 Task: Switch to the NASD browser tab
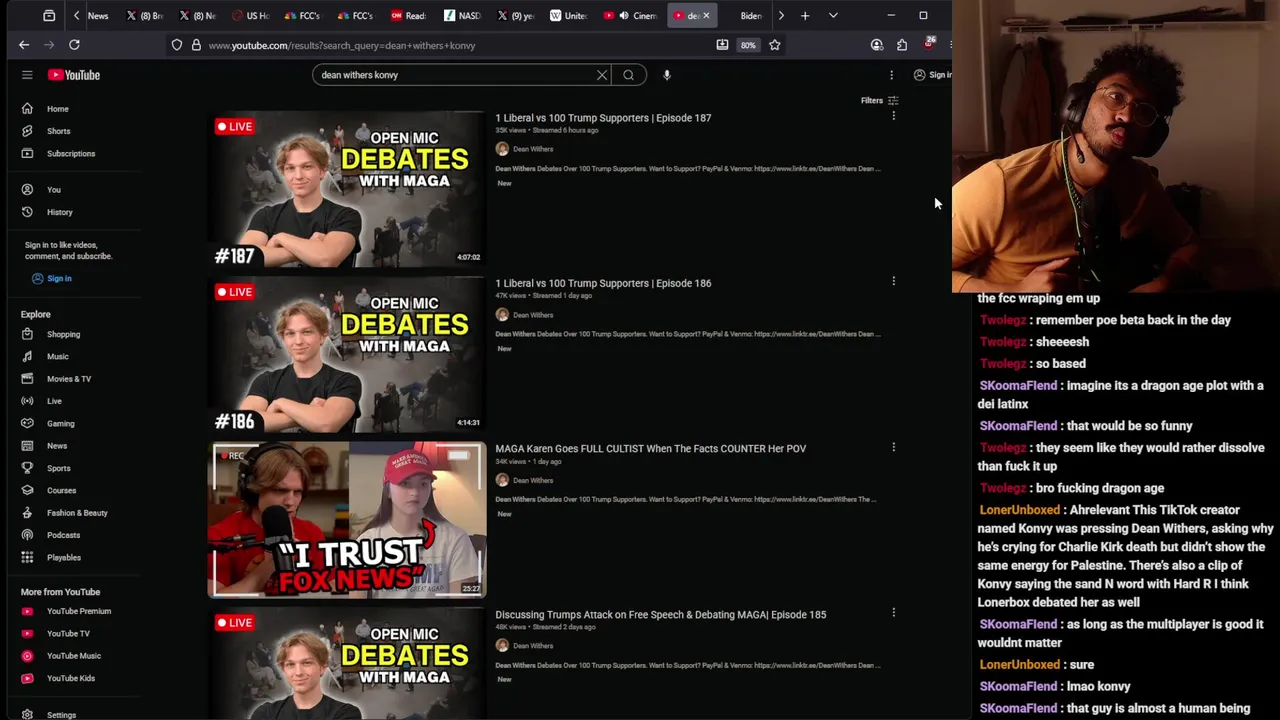click(462, 16)
